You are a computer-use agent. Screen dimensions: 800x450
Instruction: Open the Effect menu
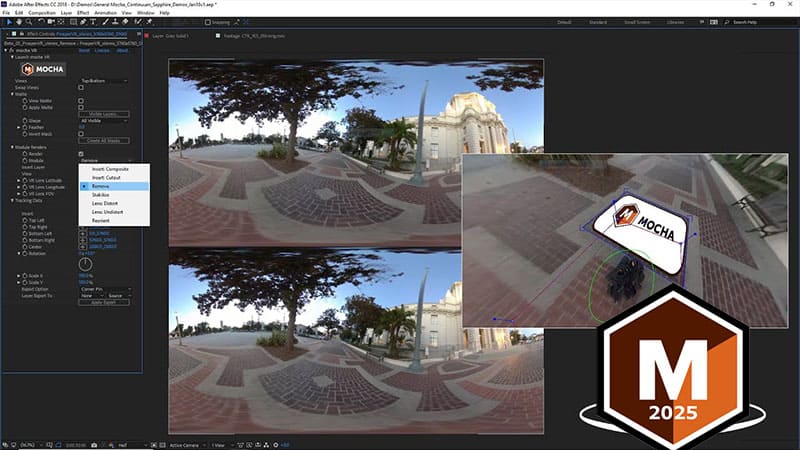(83, 13)
